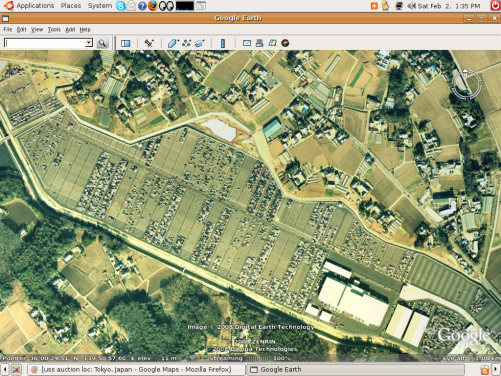Viewport: 501px width, 376px height.
Task: Toggle the sidebar panel icon
Action: 126,43
